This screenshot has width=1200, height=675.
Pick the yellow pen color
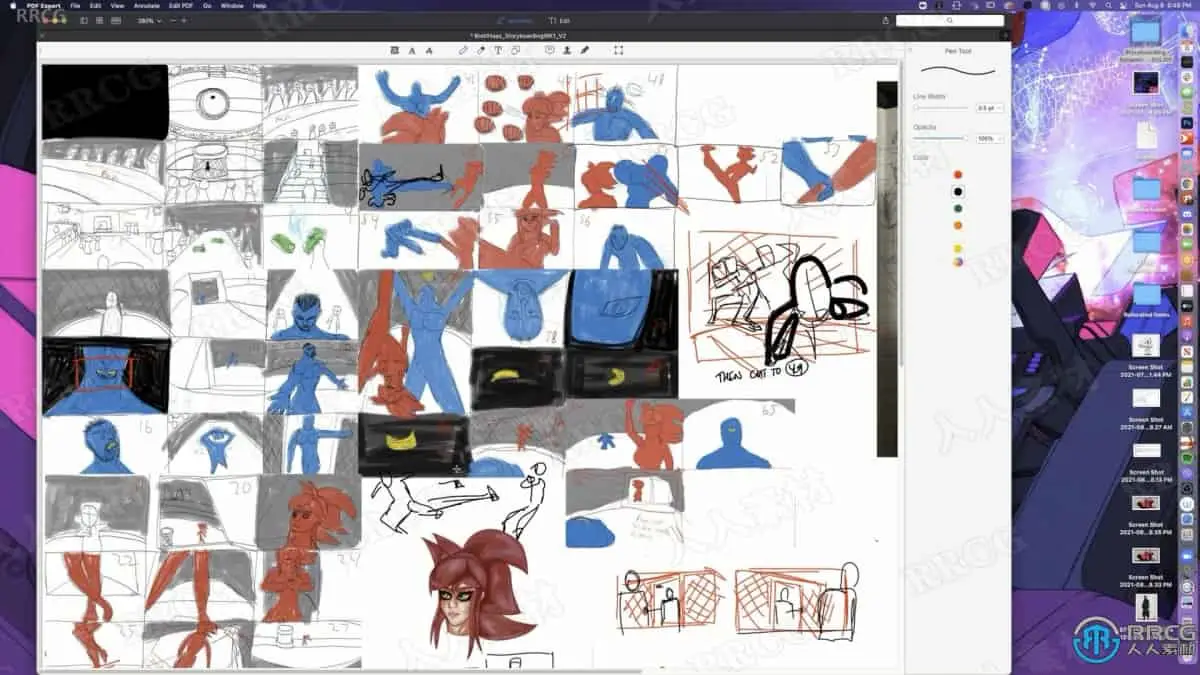click(958, 247)
